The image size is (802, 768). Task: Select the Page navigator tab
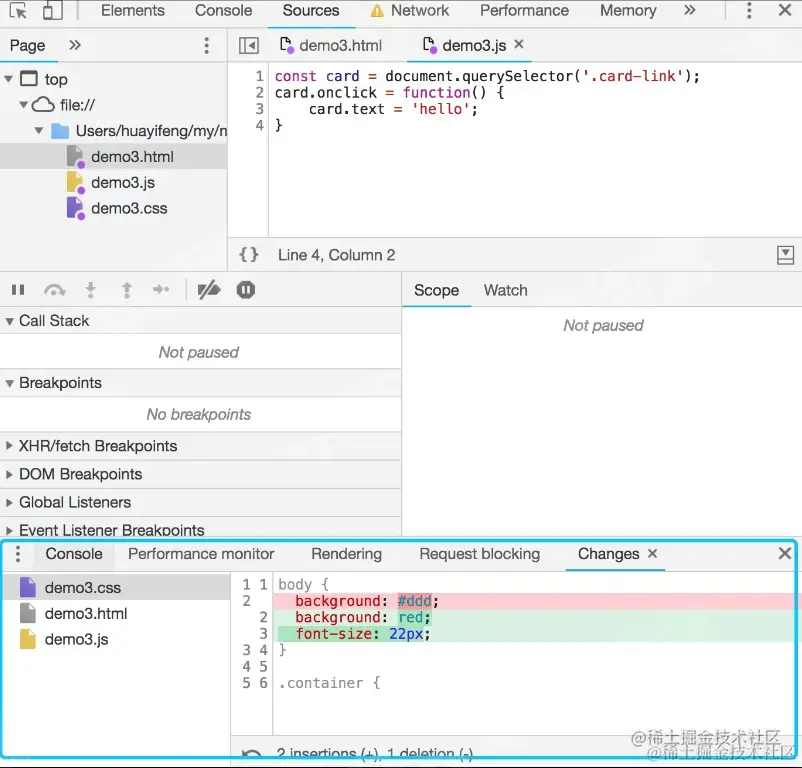pyautogui.click(x=28, y=46)
